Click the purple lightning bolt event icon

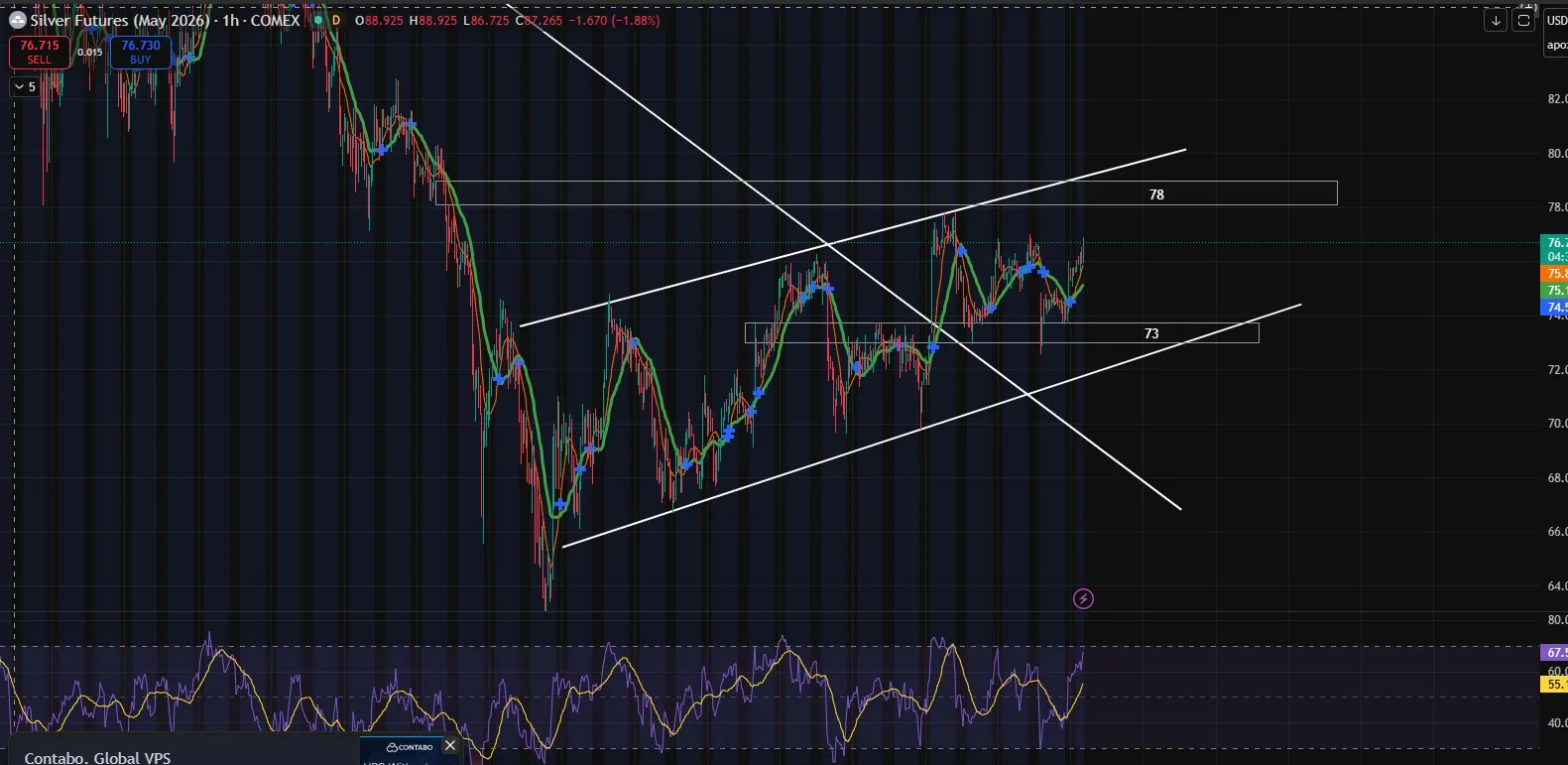[1083, 598]
